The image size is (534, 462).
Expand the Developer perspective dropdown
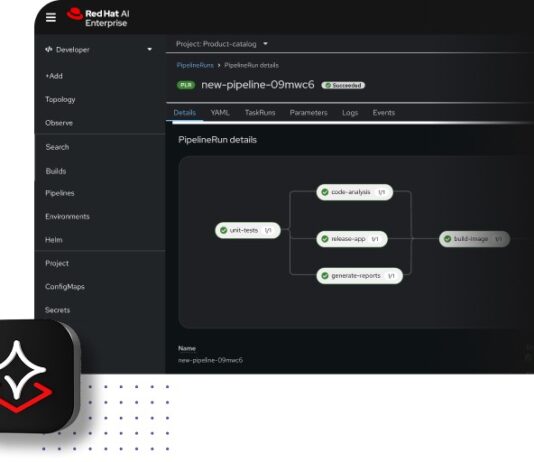coord(149,49)
